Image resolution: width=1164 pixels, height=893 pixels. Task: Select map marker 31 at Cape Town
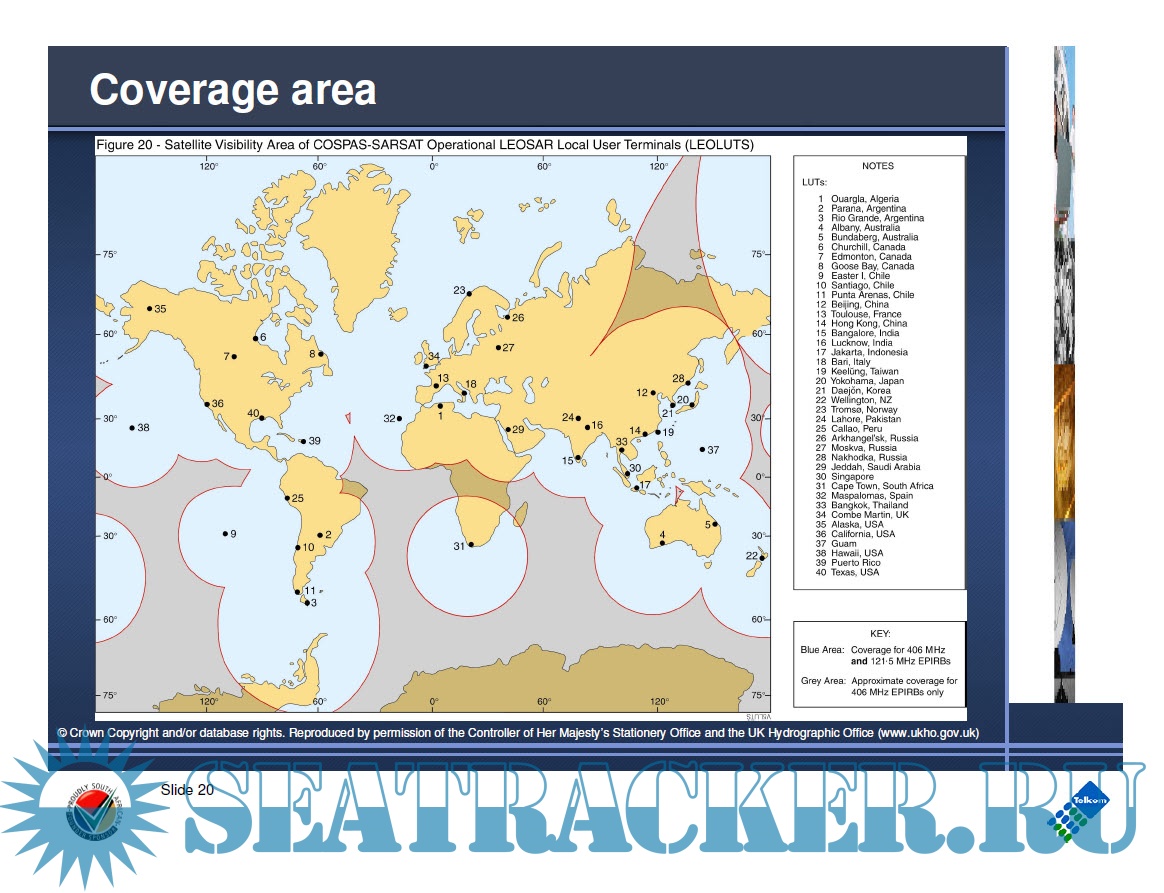coord(471,544)
